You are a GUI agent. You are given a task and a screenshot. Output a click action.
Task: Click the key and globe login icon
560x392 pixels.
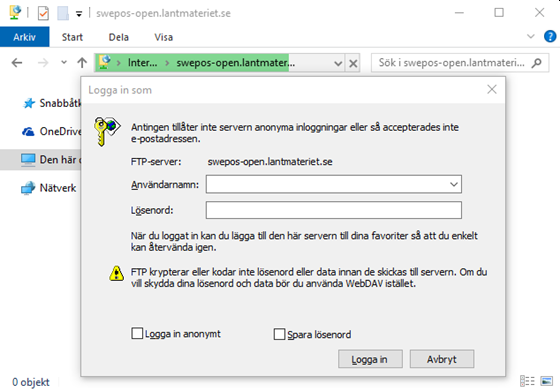(107, 131)
